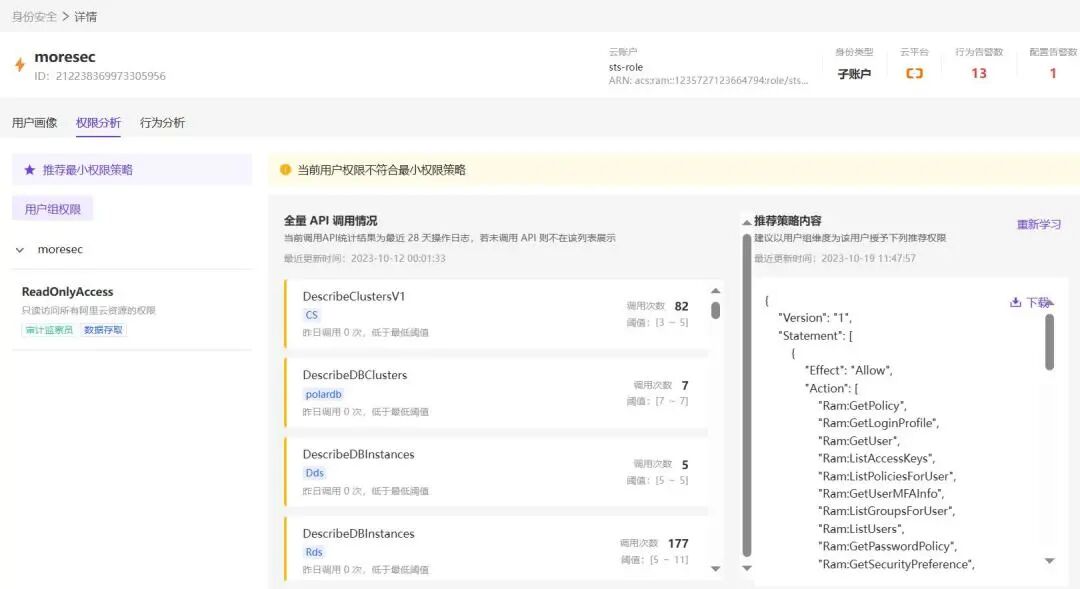Viewport: 1080px width, 589px height.
Task: Click the down arrow on the API list scrollbar
Action: pyautogui.click(x=716, y=568)
